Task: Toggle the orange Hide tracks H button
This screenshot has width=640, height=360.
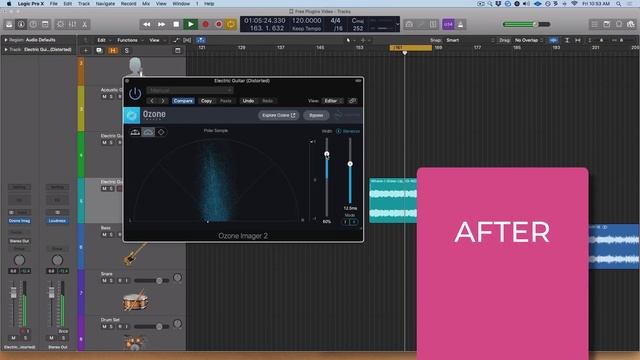Action: coord(113,51)
